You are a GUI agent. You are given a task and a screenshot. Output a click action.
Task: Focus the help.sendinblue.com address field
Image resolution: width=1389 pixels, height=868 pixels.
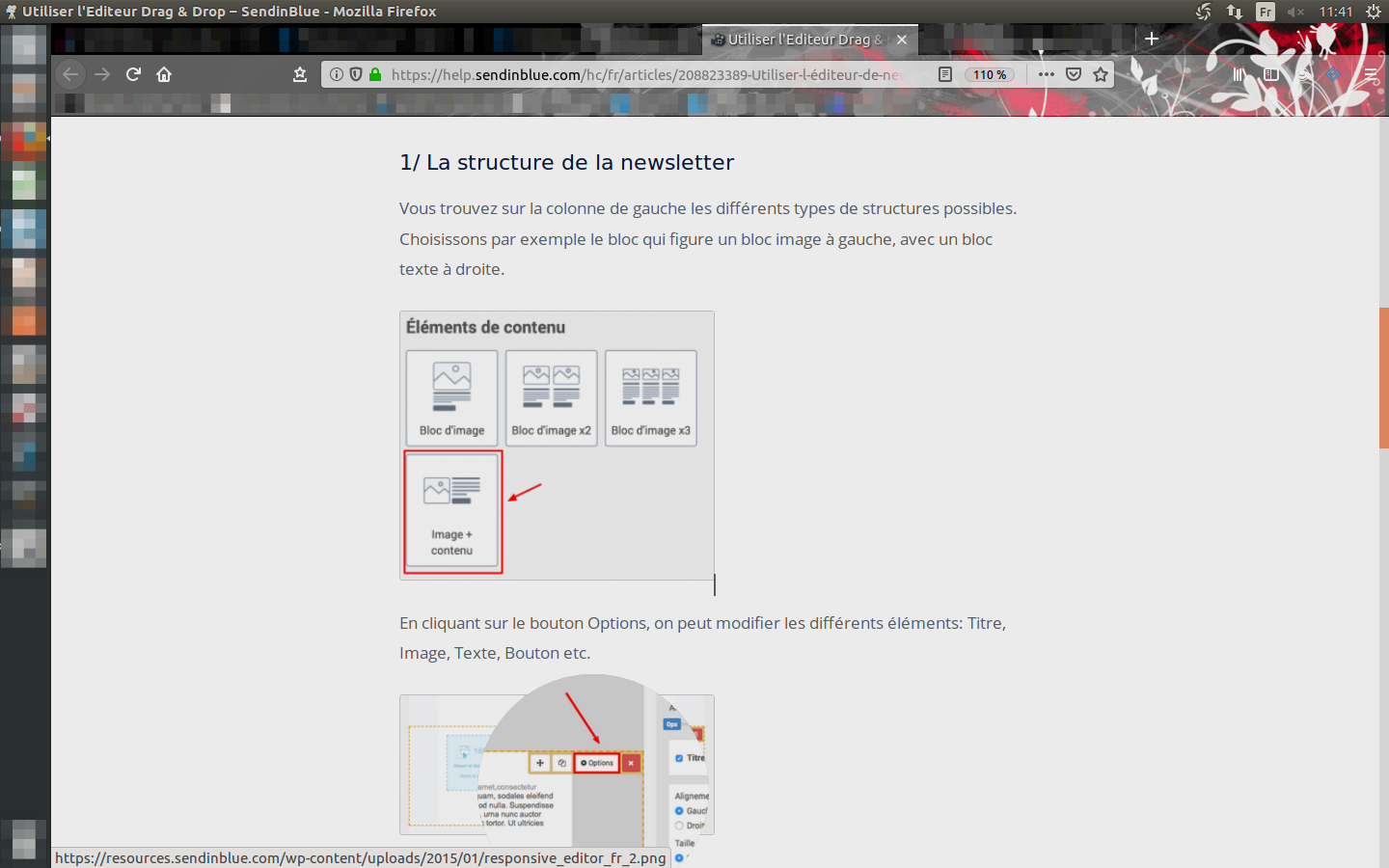pyautogui.click(x=646, y=74)
